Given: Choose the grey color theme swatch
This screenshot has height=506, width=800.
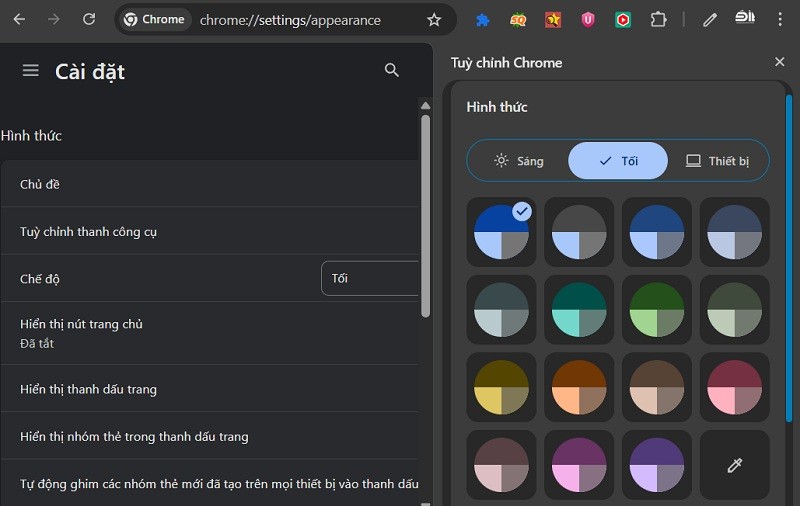Looking at the screenshot, I should pyautogui.click(x=579, y=232).
